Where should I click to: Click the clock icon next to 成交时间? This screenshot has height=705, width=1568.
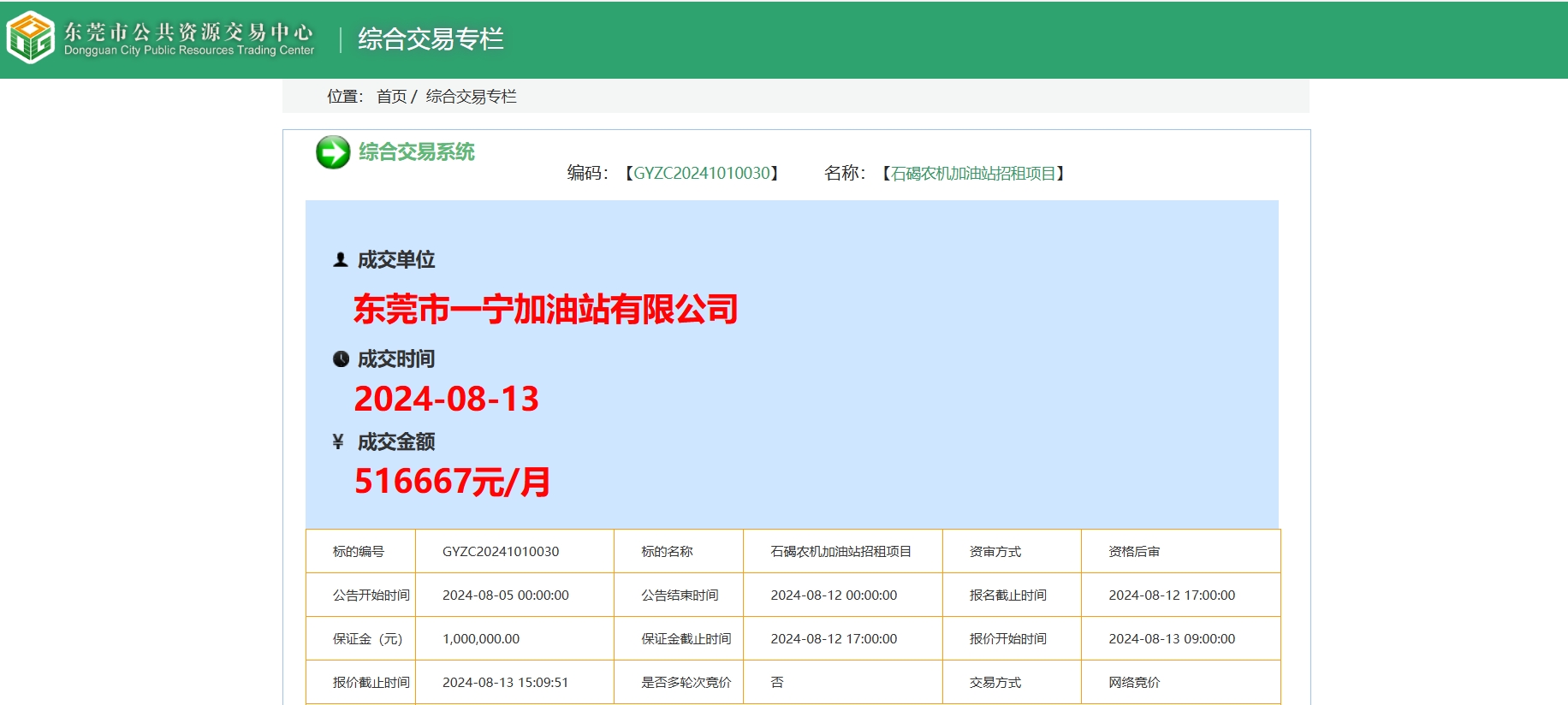[x=341, y=359]
